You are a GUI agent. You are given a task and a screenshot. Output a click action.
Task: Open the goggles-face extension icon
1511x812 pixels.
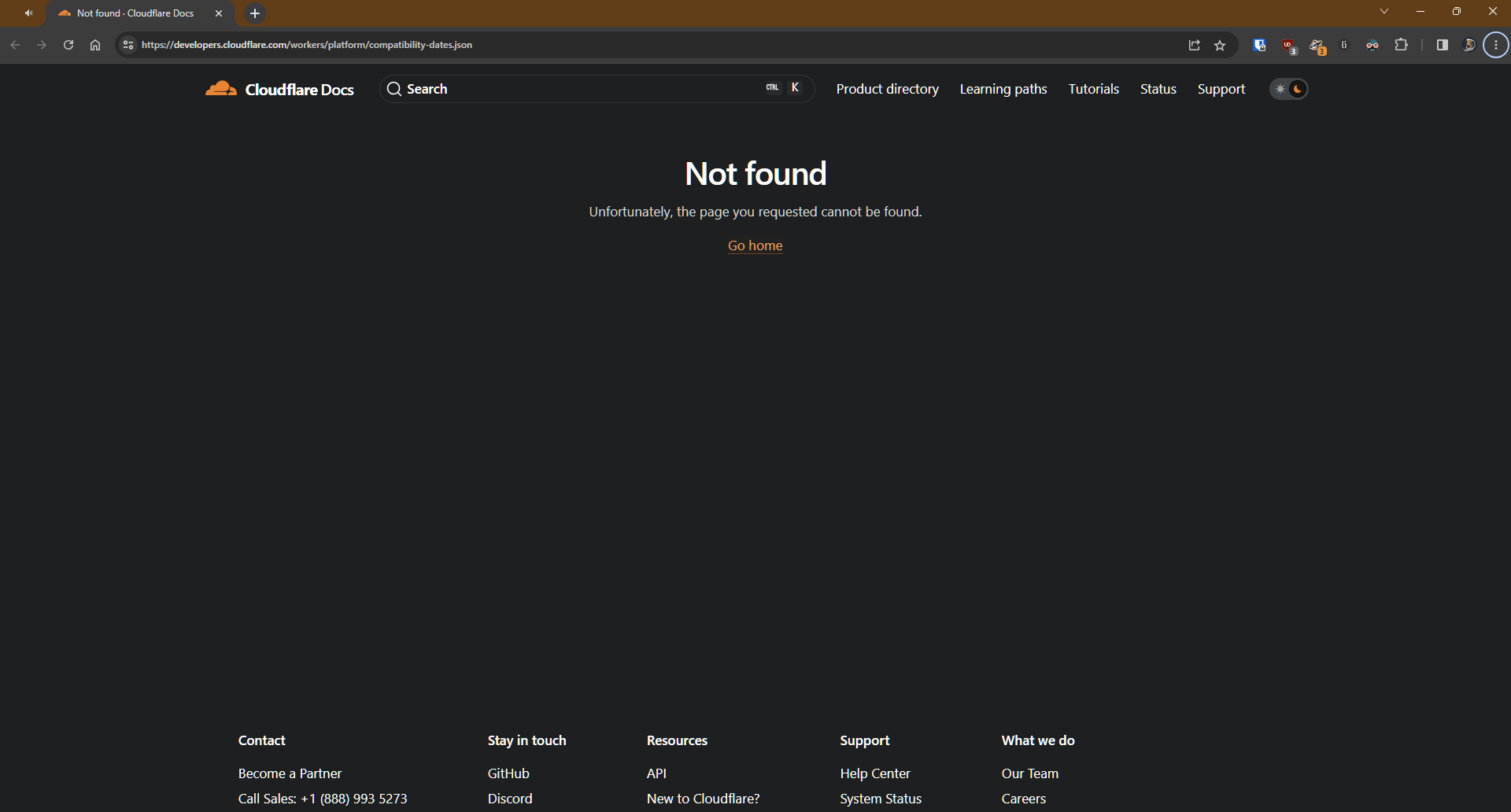[x=1372, y=45]
